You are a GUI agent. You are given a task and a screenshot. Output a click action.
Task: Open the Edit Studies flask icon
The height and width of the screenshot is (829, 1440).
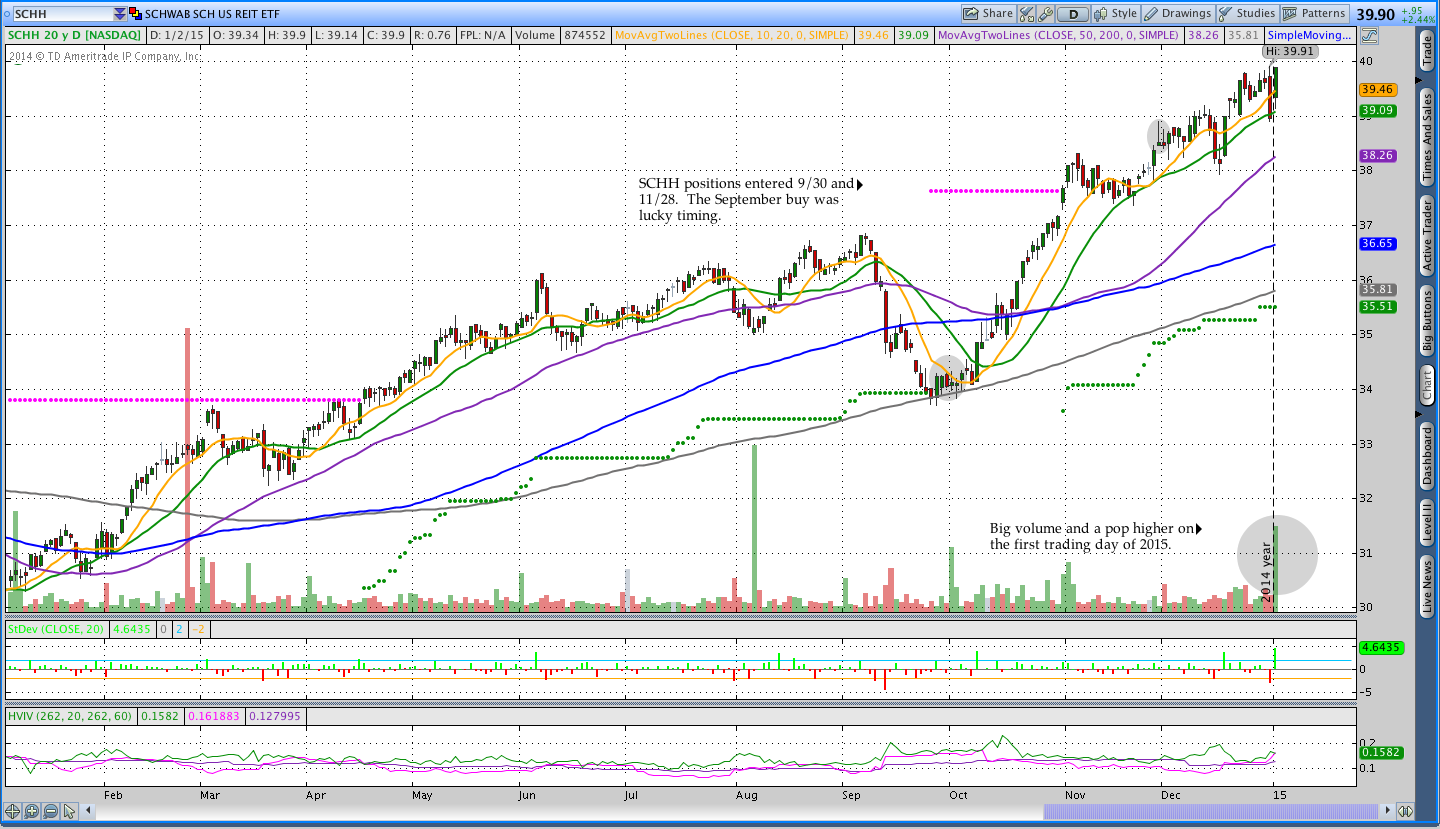(x=1027, y=14)
